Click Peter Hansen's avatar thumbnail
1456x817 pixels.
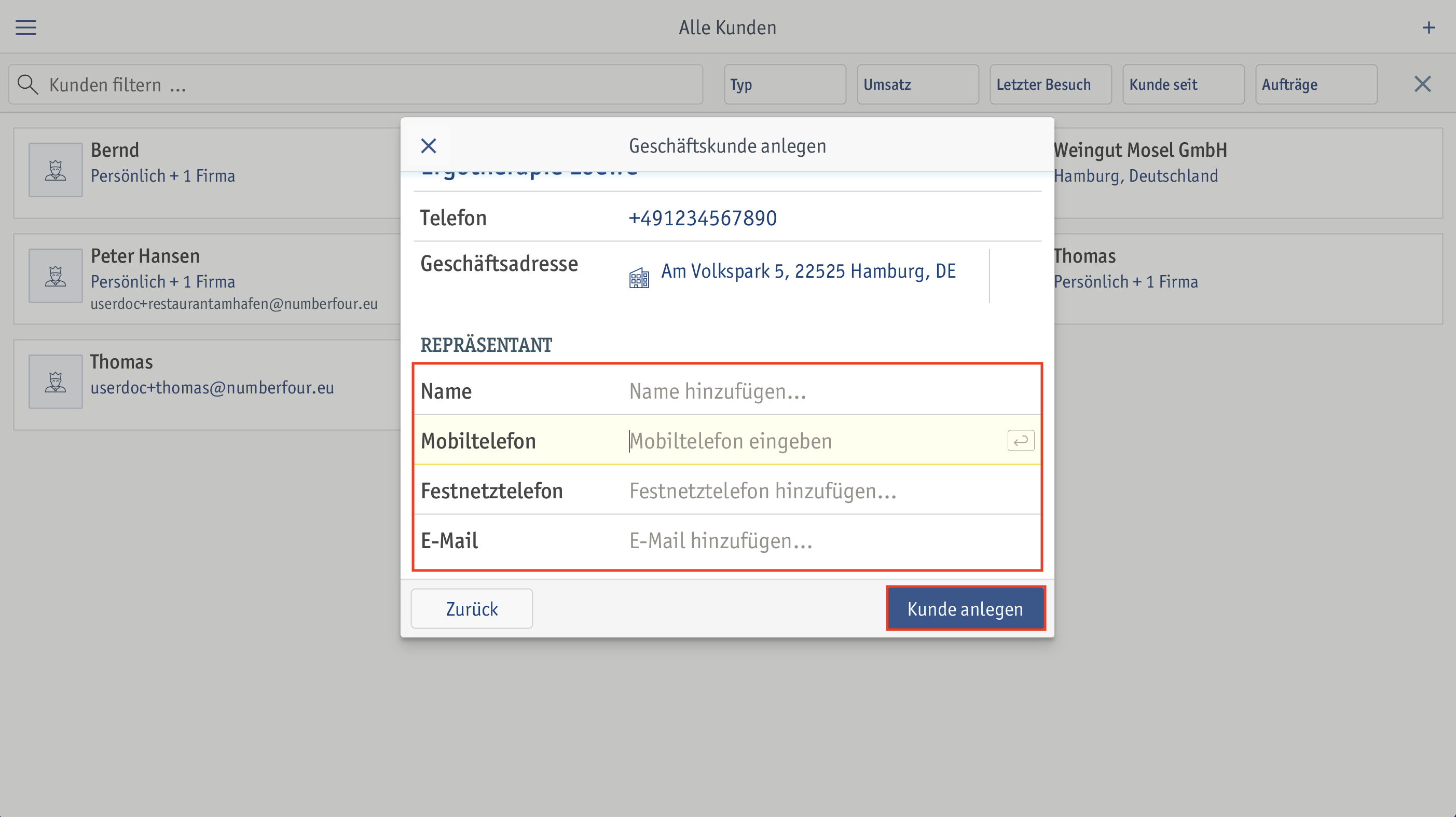pyautogui.click(x=56, y=275)
